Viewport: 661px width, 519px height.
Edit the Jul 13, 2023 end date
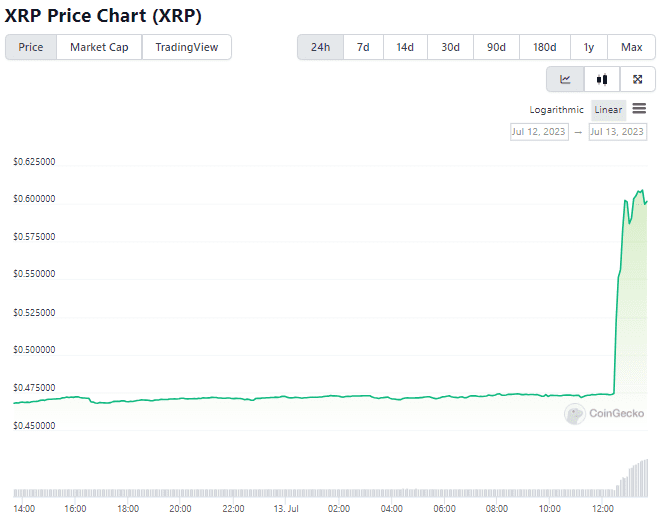pyautogui.click(x=617, y=132)
